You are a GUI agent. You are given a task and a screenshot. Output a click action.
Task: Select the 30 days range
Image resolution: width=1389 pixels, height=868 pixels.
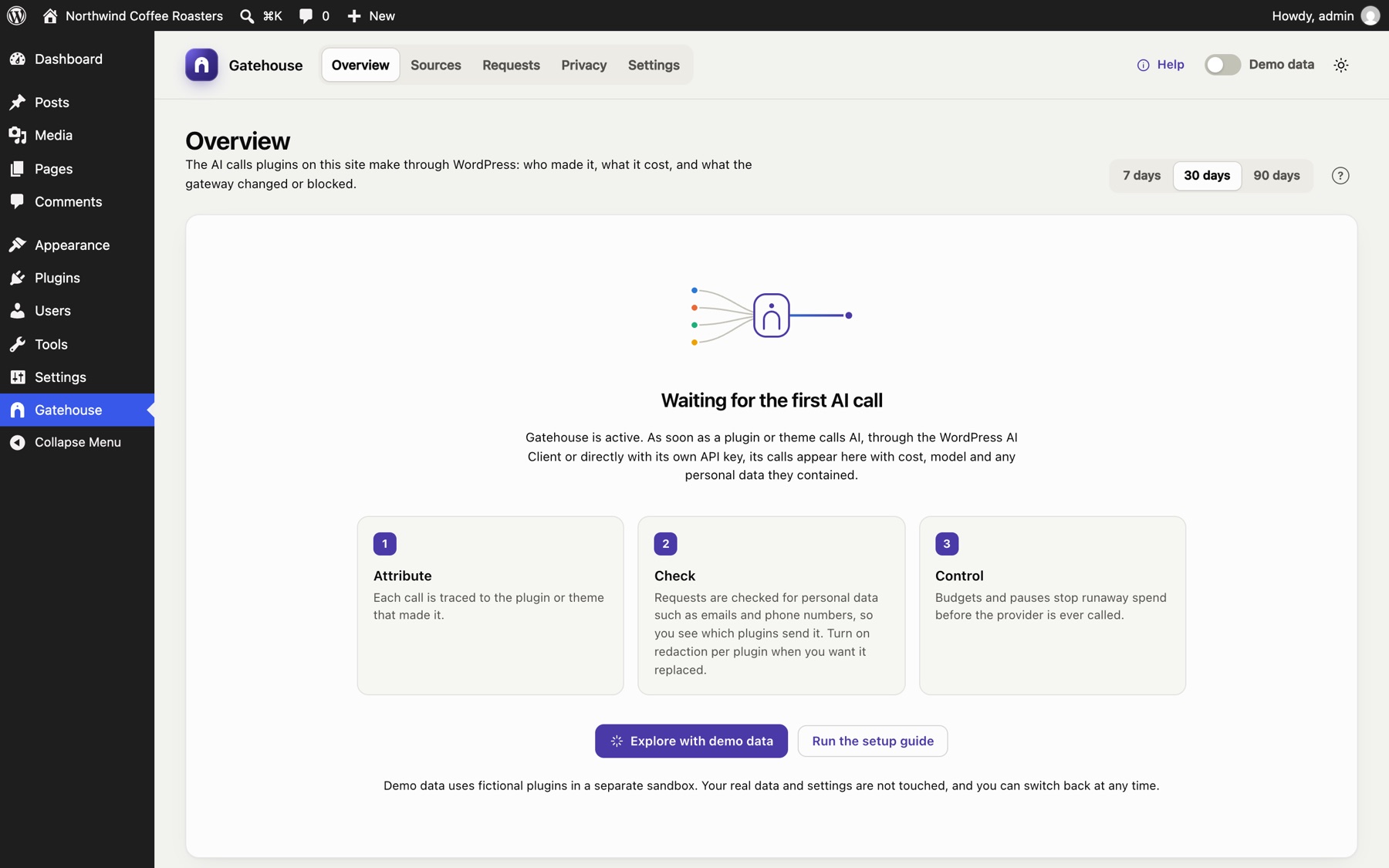[1207, 176]
